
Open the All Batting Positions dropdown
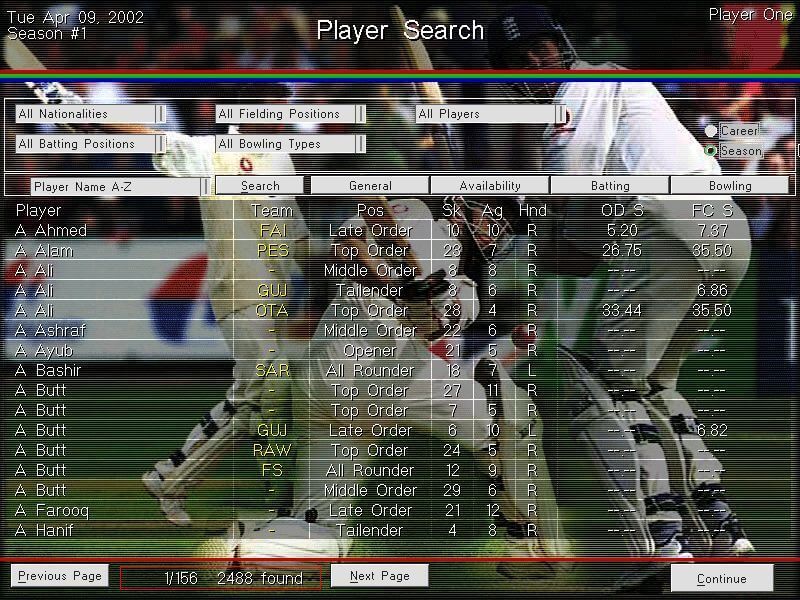tap(90, 144)
